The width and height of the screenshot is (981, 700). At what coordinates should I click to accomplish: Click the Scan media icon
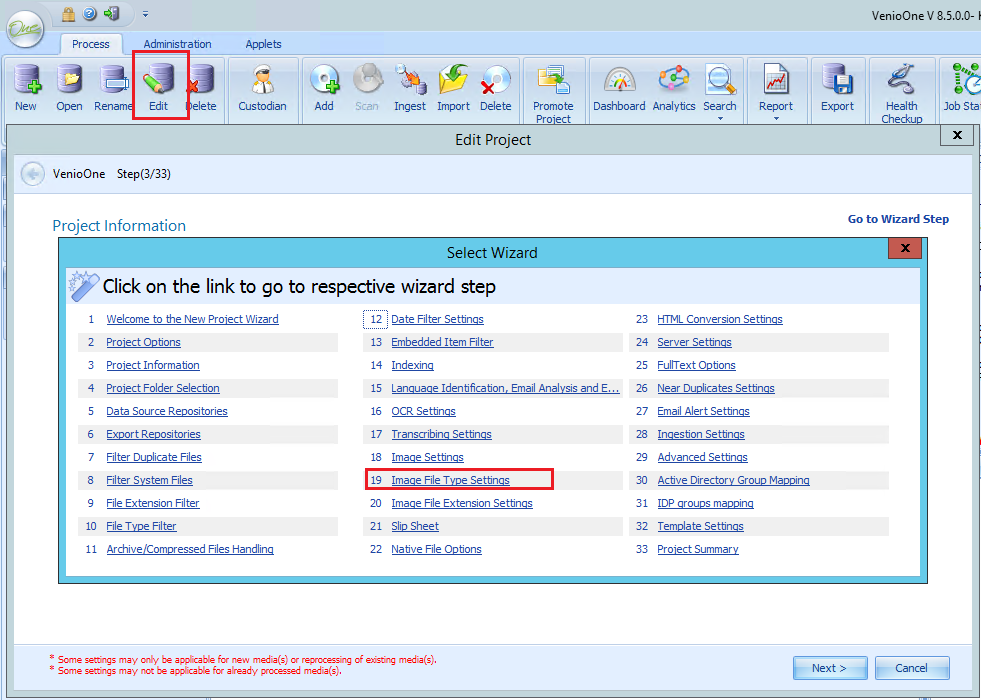(x=367, y=79)
